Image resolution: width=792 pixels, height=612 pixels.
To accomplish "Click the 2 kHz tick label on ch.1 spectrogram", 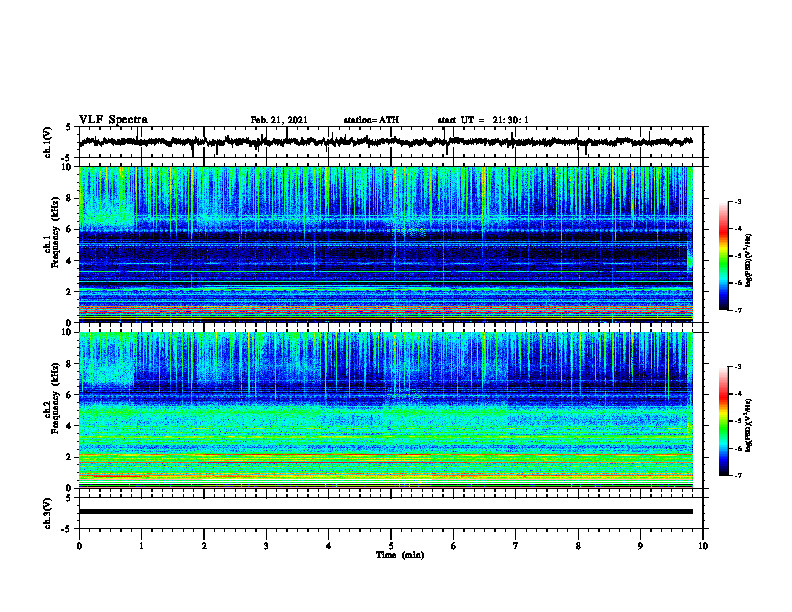I will coord(71,292).
